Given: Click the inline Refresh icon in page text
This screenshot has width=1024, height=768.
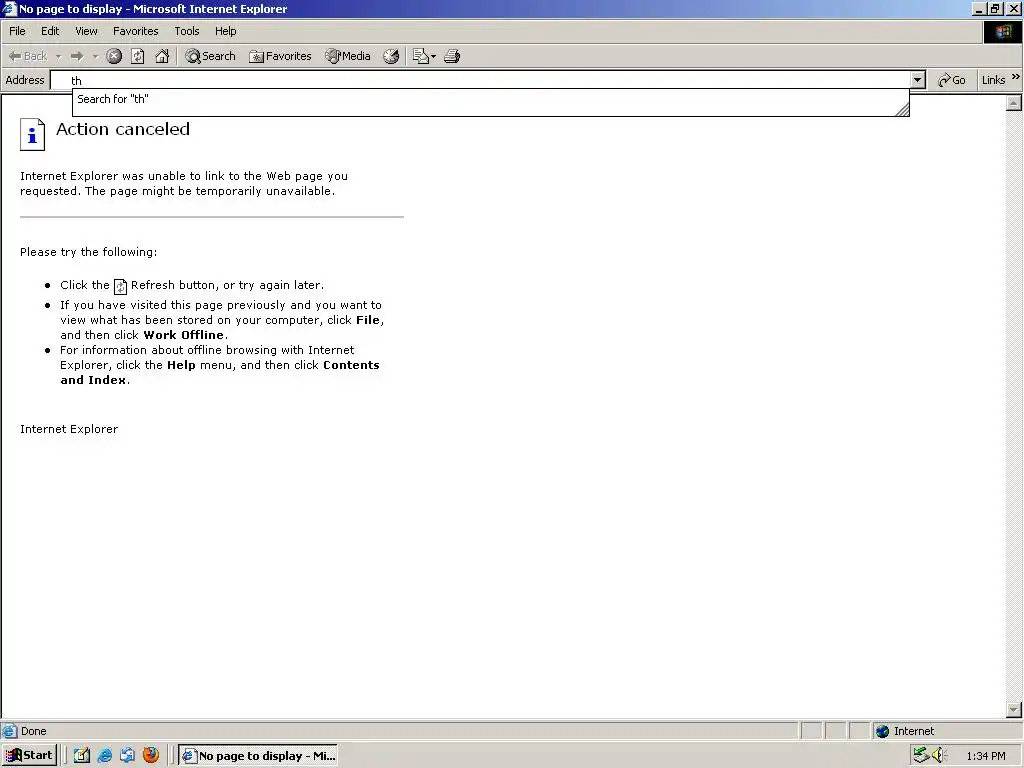Looking at the screenshot, I should click(120, 286).
